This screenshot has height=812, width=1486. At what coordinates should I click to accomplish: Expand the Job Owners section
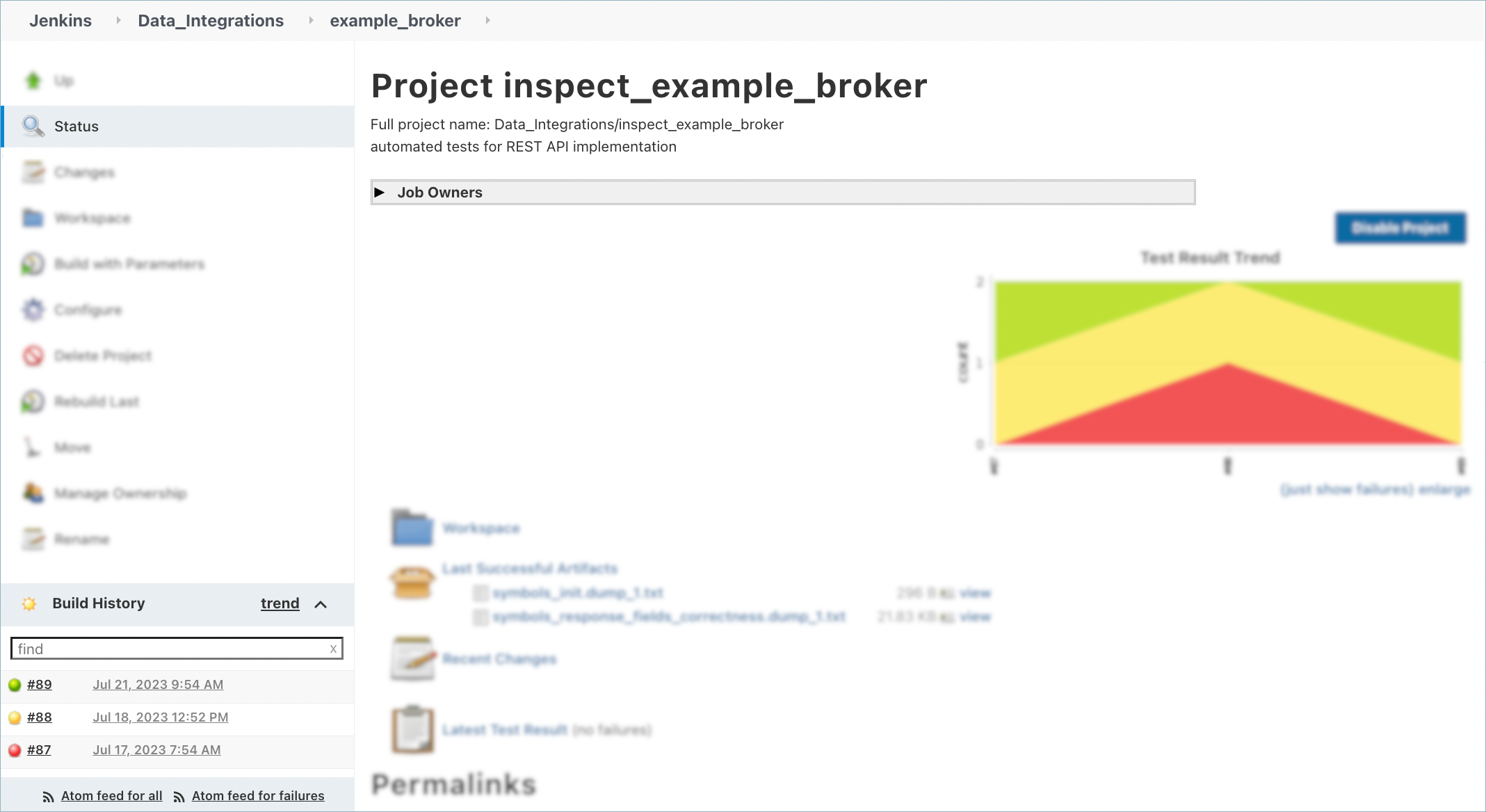[x=381, y=191]
